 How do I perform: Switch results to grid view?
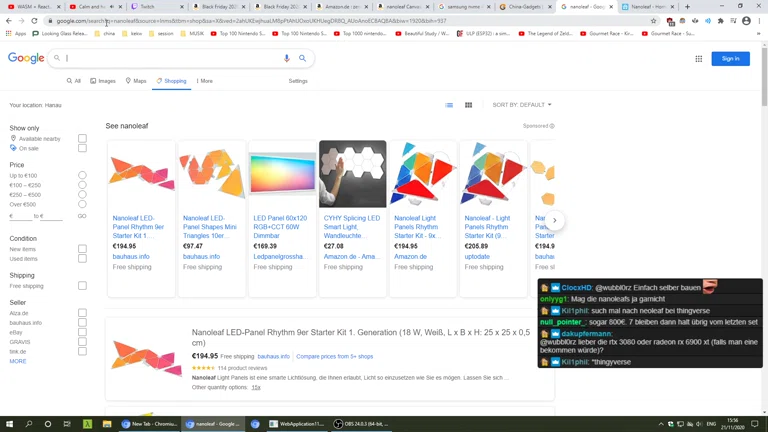point(468,105)
